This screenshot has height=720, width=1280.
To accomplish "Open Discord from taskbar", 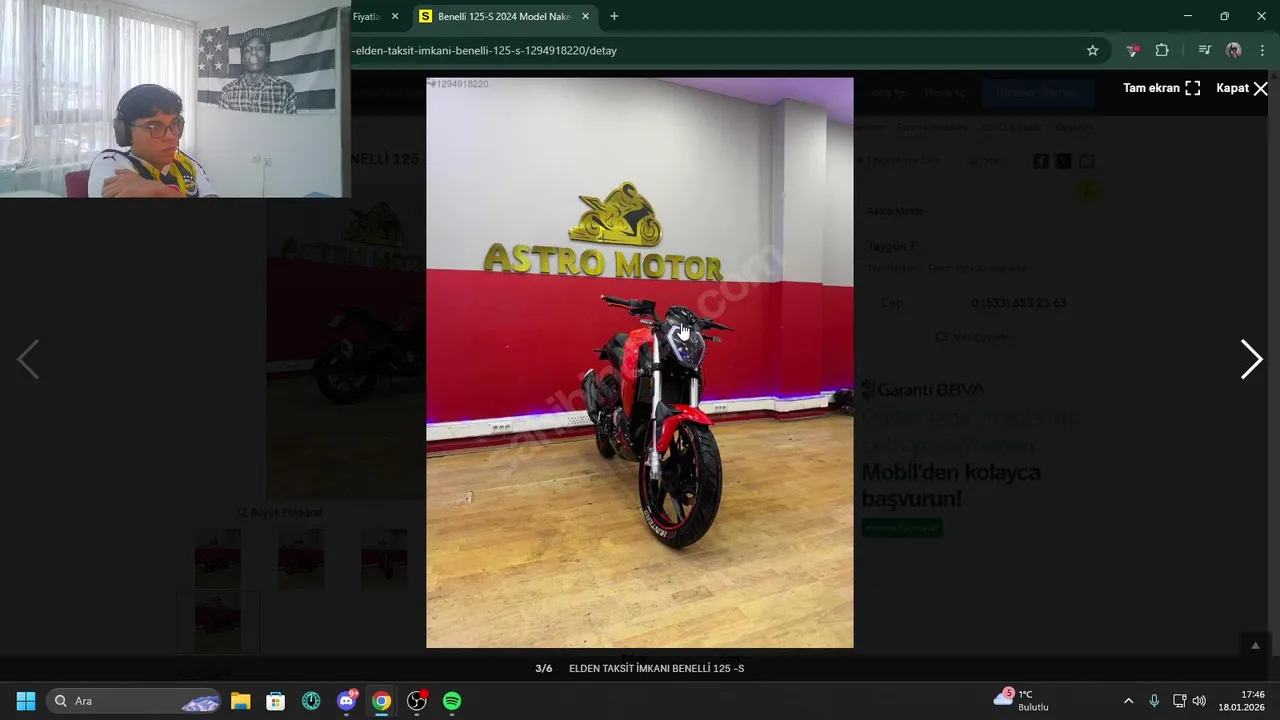I will [347, 701].
